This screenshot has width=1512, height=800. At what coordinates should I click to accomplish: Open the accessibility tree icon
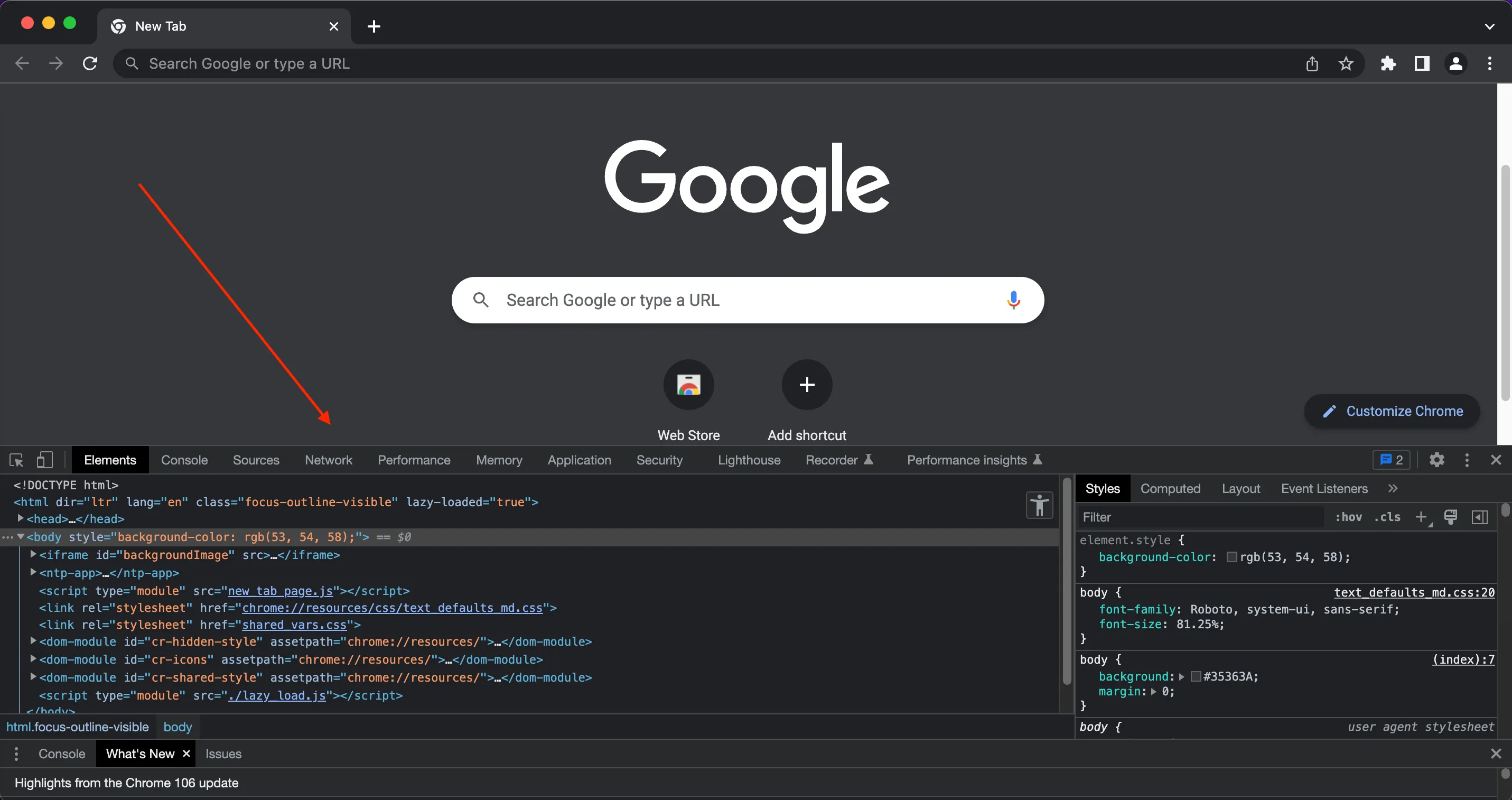[1039, 505]
